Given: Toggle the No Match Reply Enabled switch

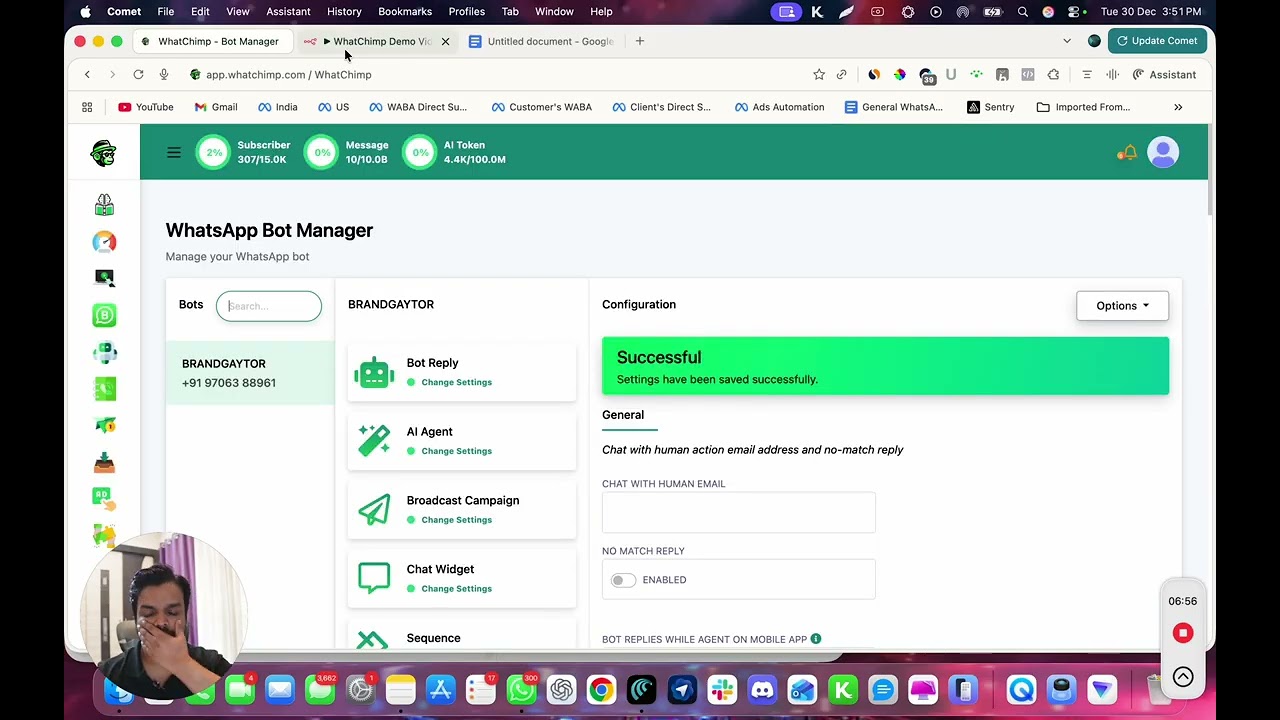Looking at the screenshot, I should 623,580.
